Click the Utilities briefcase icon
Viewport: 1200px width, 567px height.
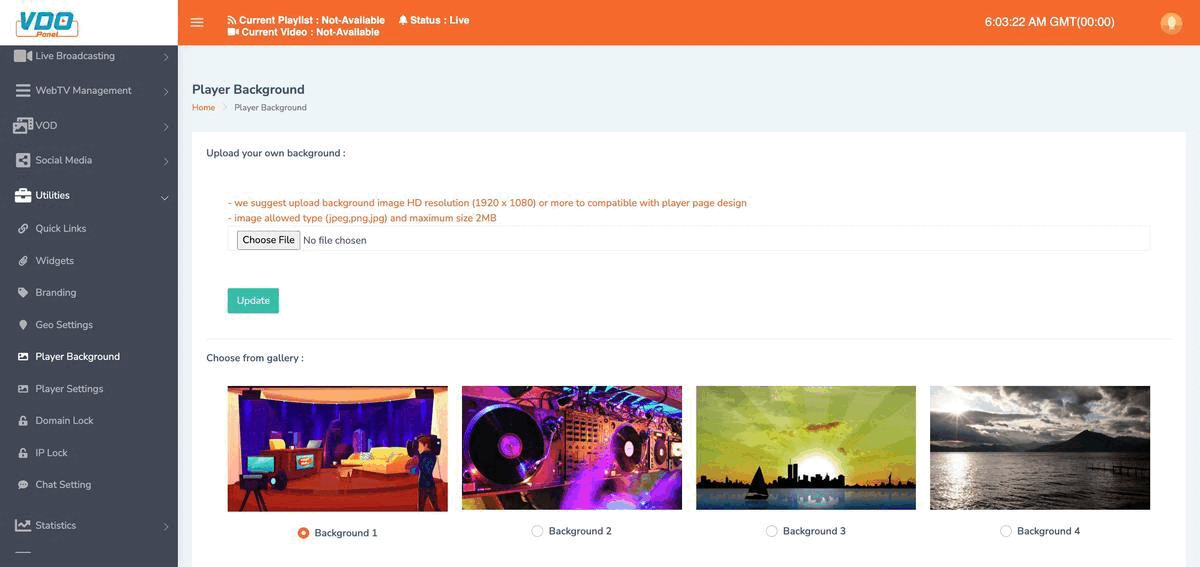click(23, 195)
